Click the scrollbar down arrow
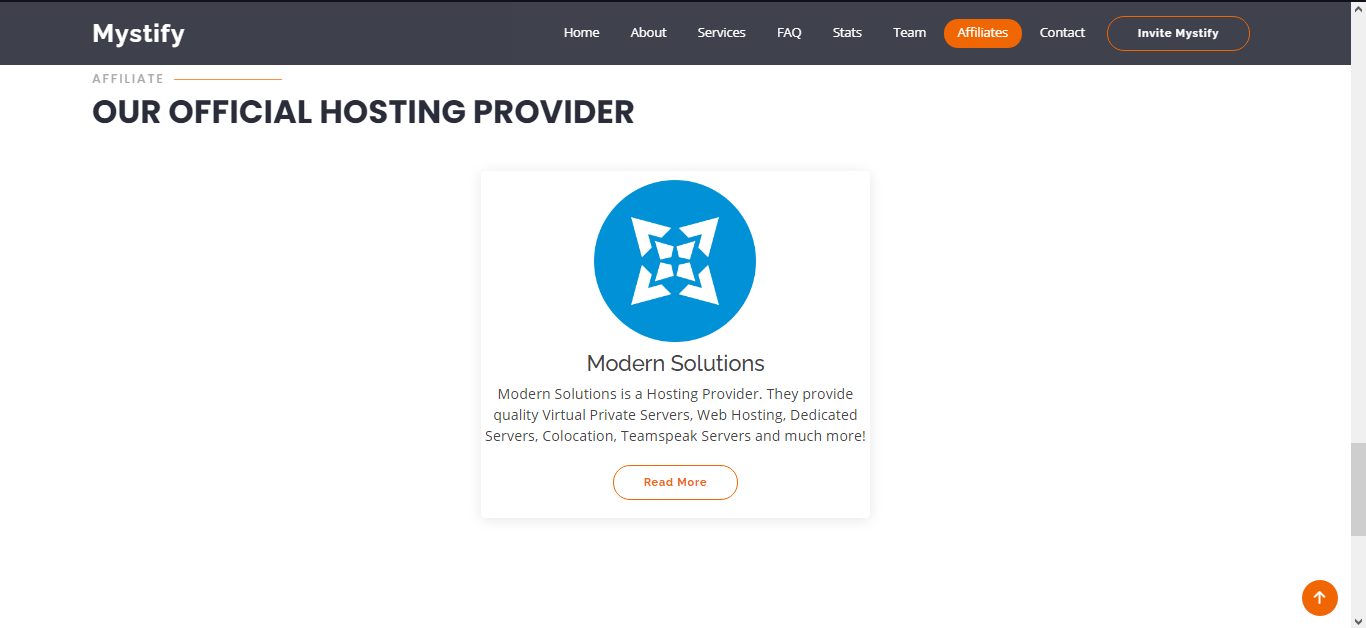 [1358, 620]
